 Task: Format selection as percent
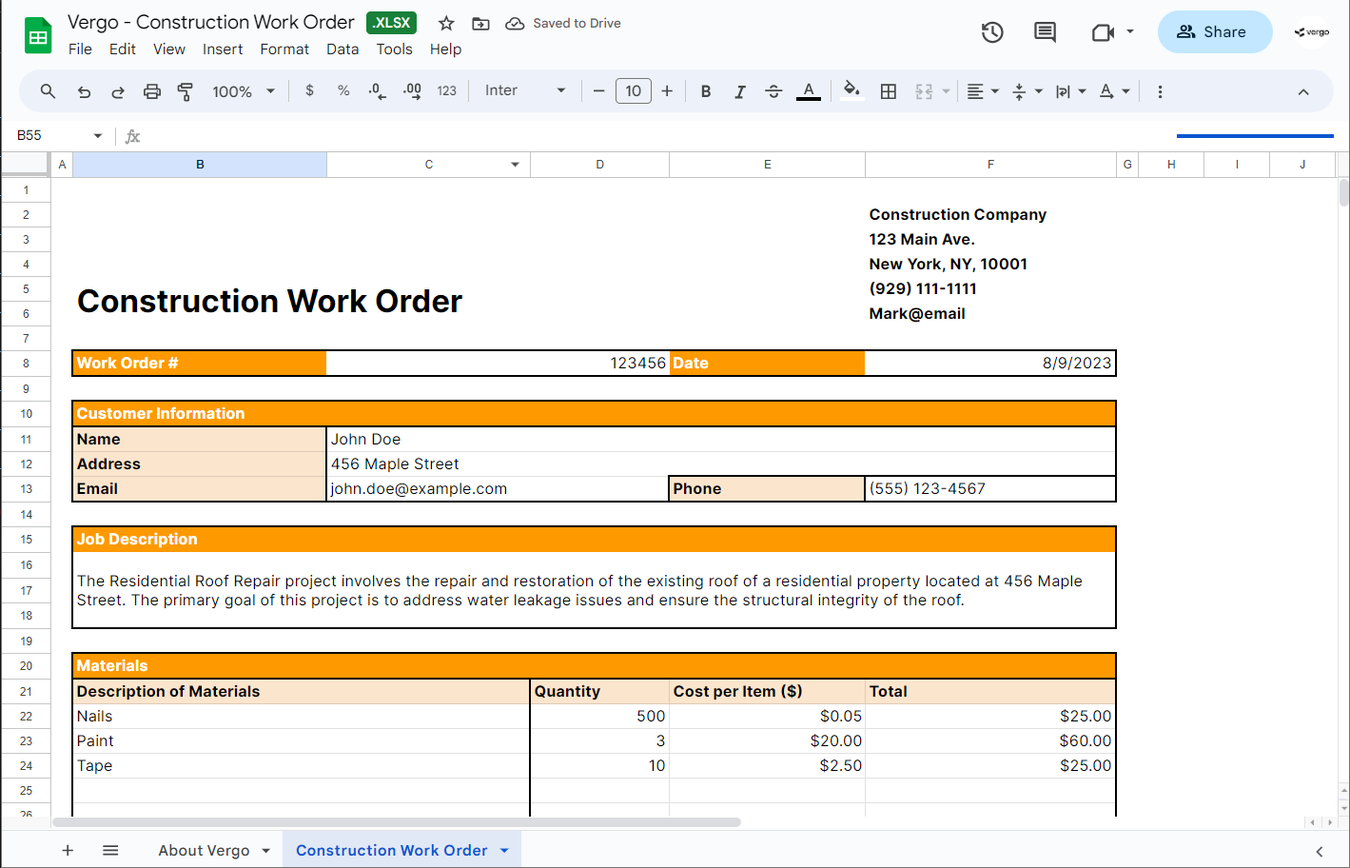(x=343, y=91)
